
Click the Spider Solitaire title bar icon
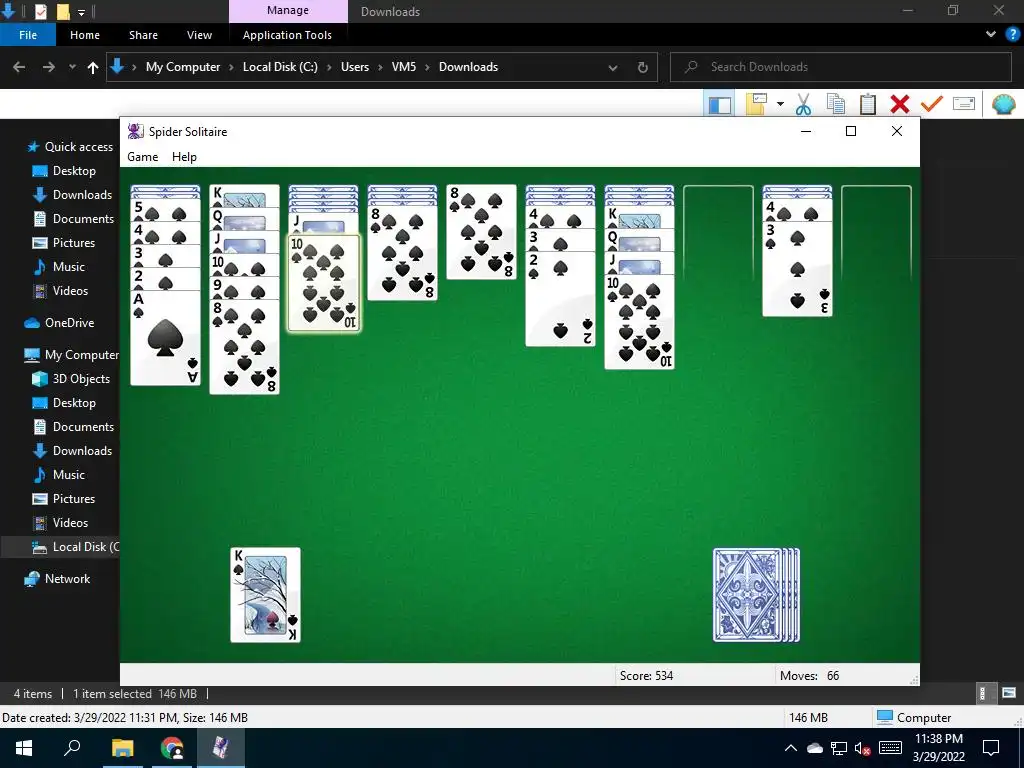[135, 131]
